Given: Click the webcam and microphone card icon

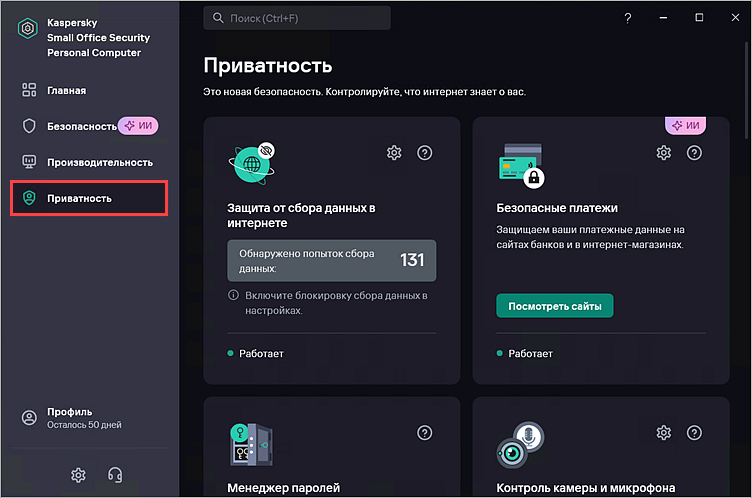Looking at the screenshot, I should point(520,445).
